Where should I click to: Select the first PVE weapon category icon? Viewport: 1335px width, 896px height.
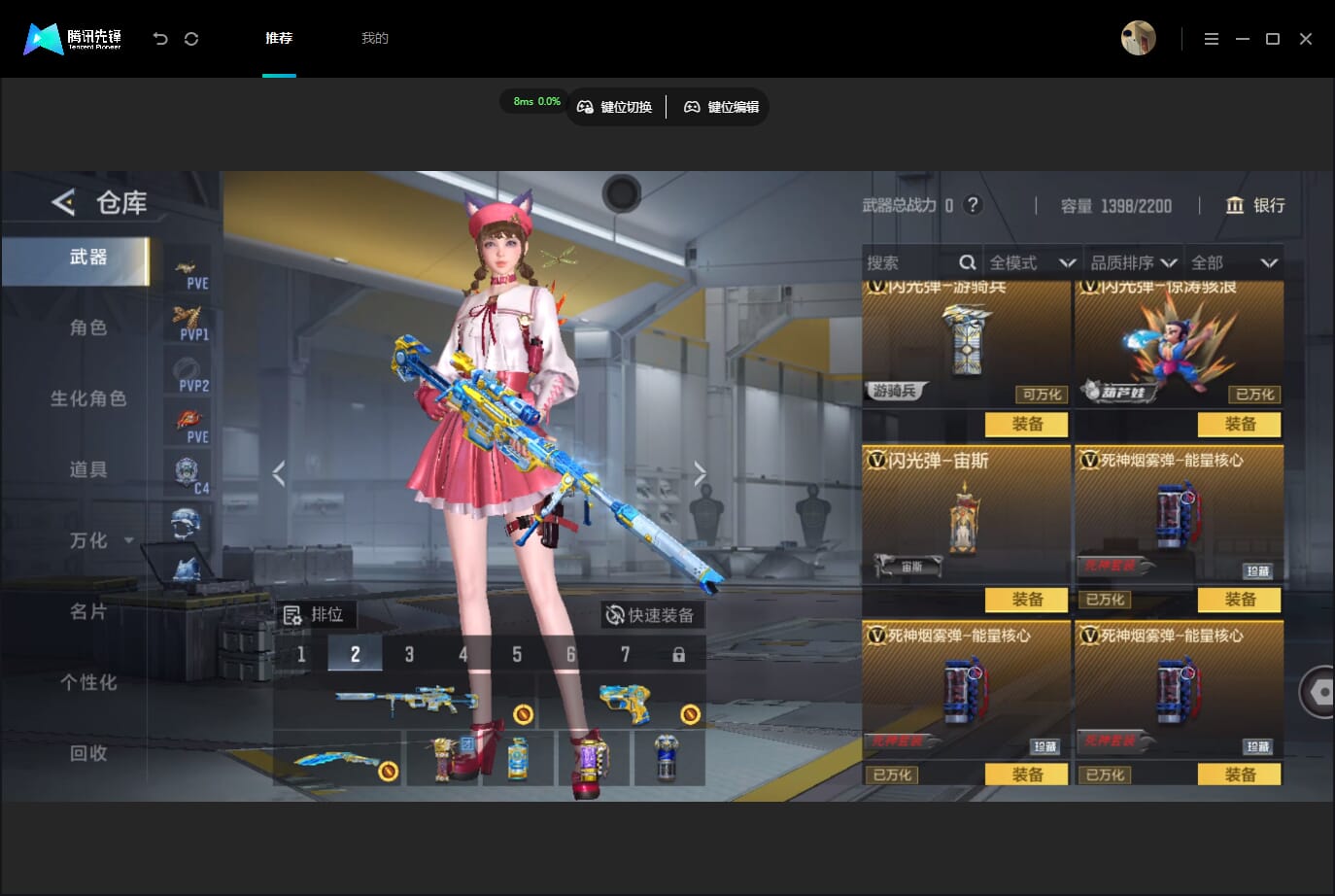(188, 272)
